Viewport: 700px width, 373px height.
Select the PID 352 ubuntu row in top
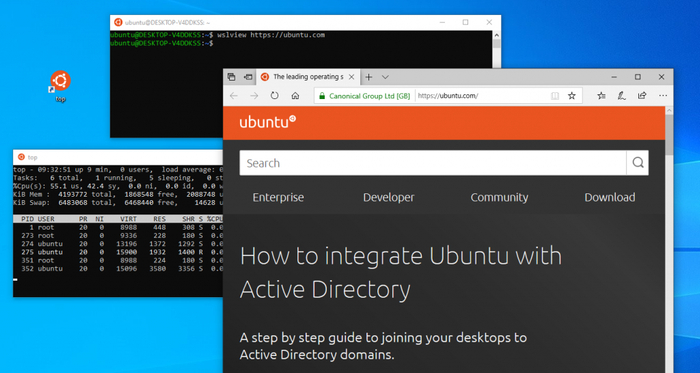[x=118, y=269]
